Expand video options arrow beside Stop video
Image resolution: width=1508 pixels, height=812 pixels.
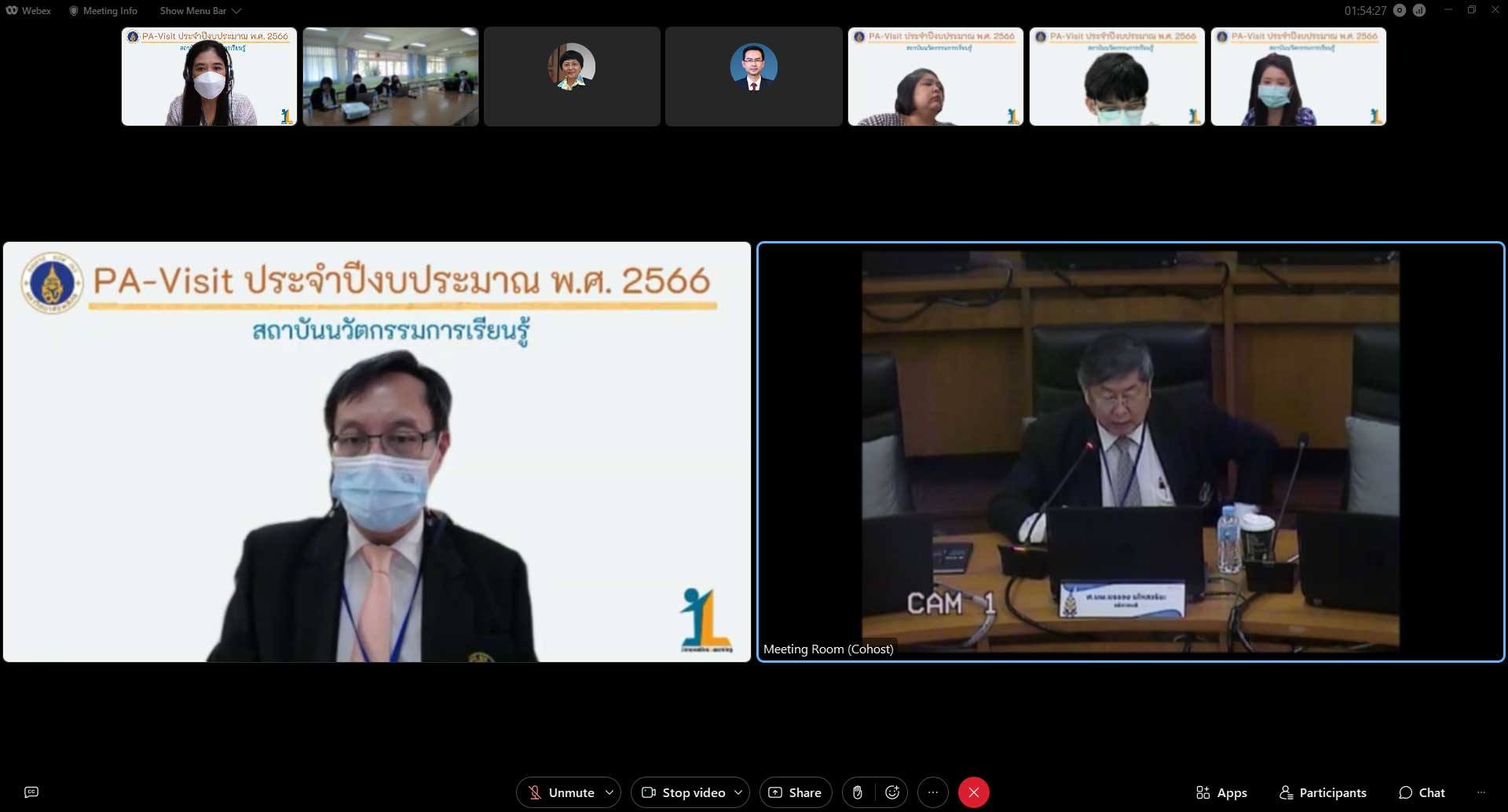coord(738,792)
